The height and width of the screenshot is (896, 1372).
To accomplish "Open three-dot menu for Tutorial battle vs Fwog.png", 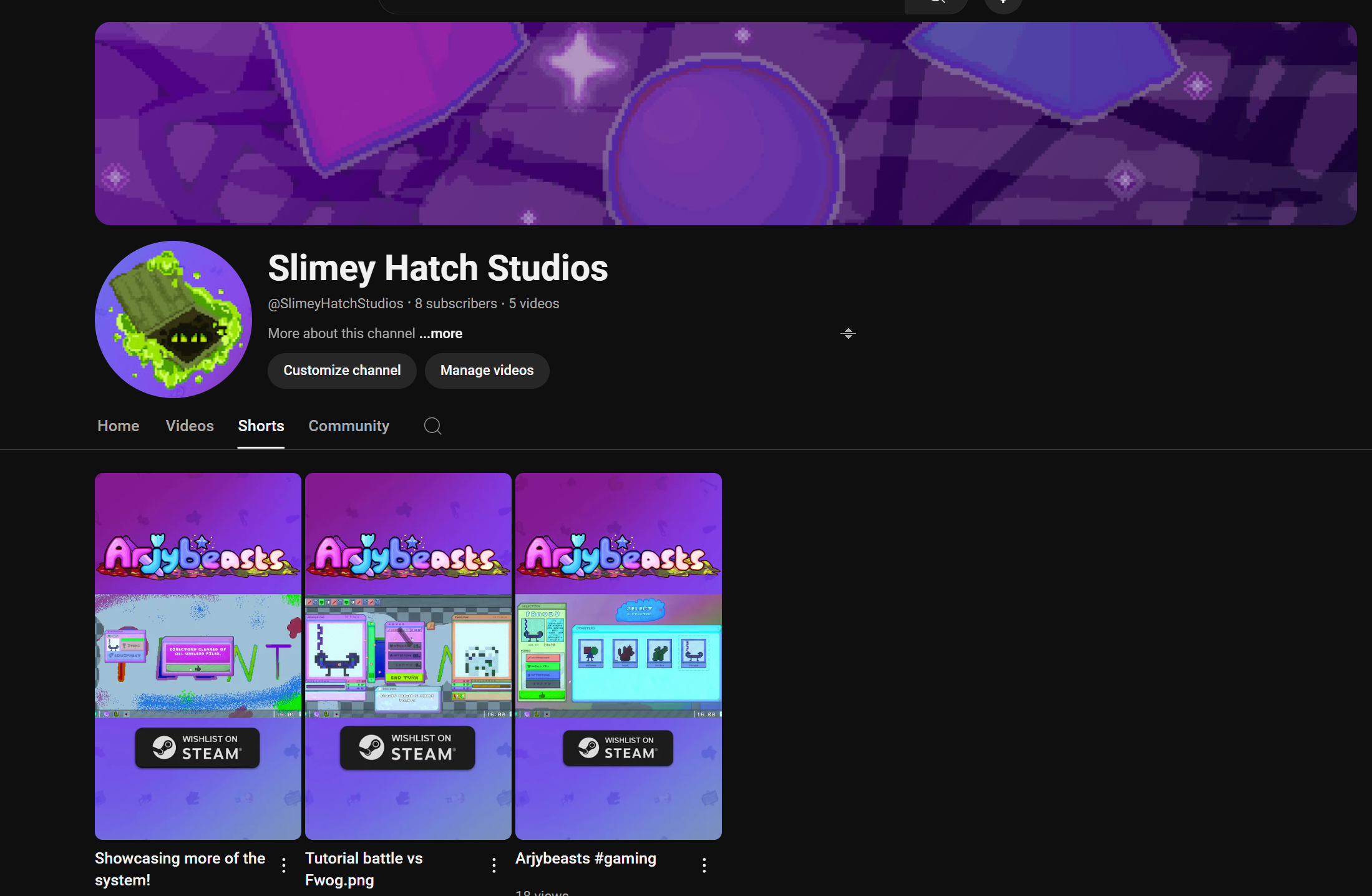I will click(x=494, y=865).
